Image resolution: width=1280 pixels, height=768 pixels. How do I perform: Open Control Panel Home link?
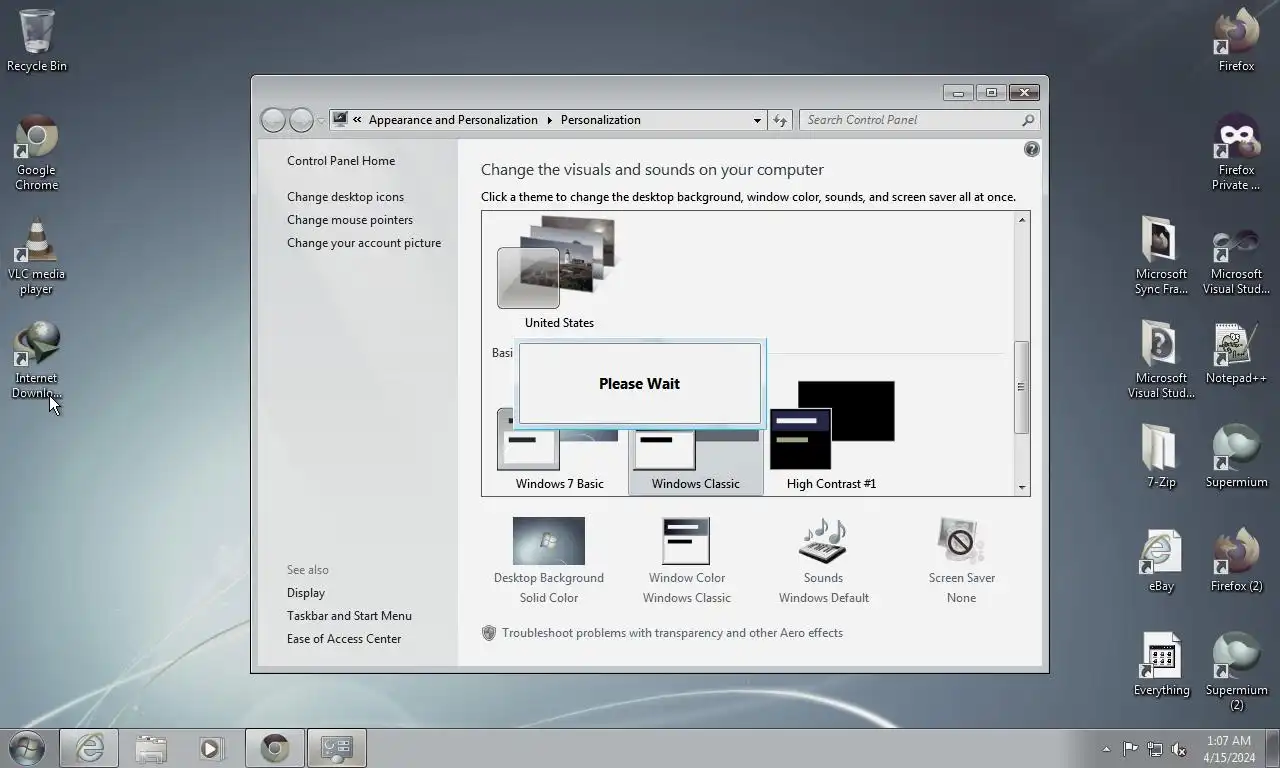(341, 161)
